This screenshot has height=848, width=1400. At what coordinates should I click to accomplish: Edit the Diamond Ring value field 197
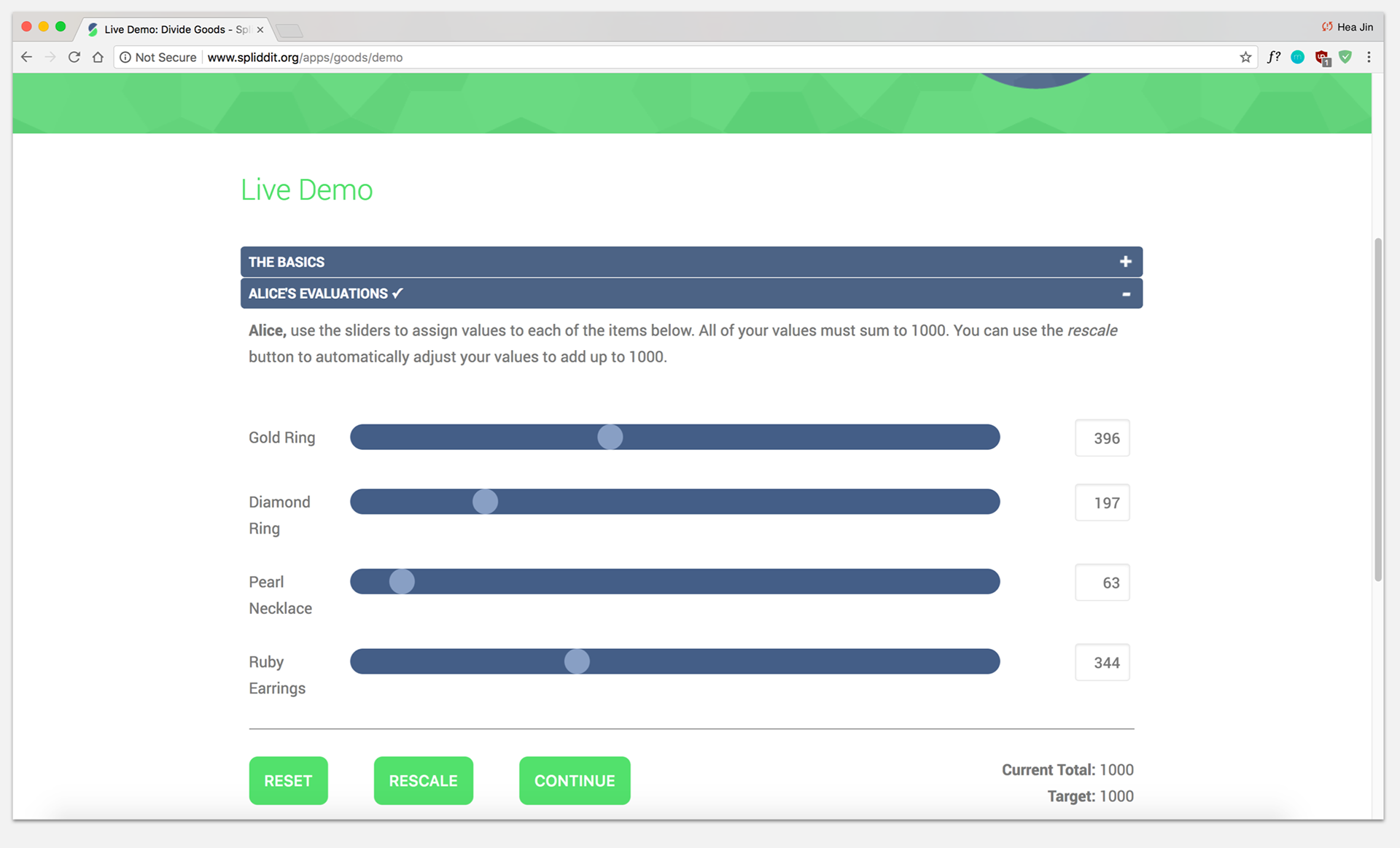pyautogui.click(x=1102, y=502)
